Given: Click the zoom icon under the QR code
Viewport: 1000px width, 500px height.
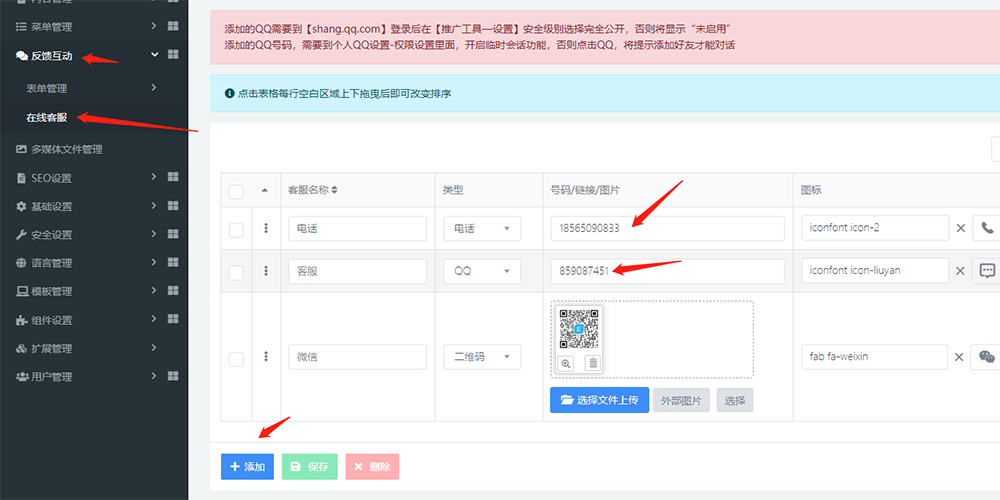Looking at the screenshot, I should tap(566, 363).
